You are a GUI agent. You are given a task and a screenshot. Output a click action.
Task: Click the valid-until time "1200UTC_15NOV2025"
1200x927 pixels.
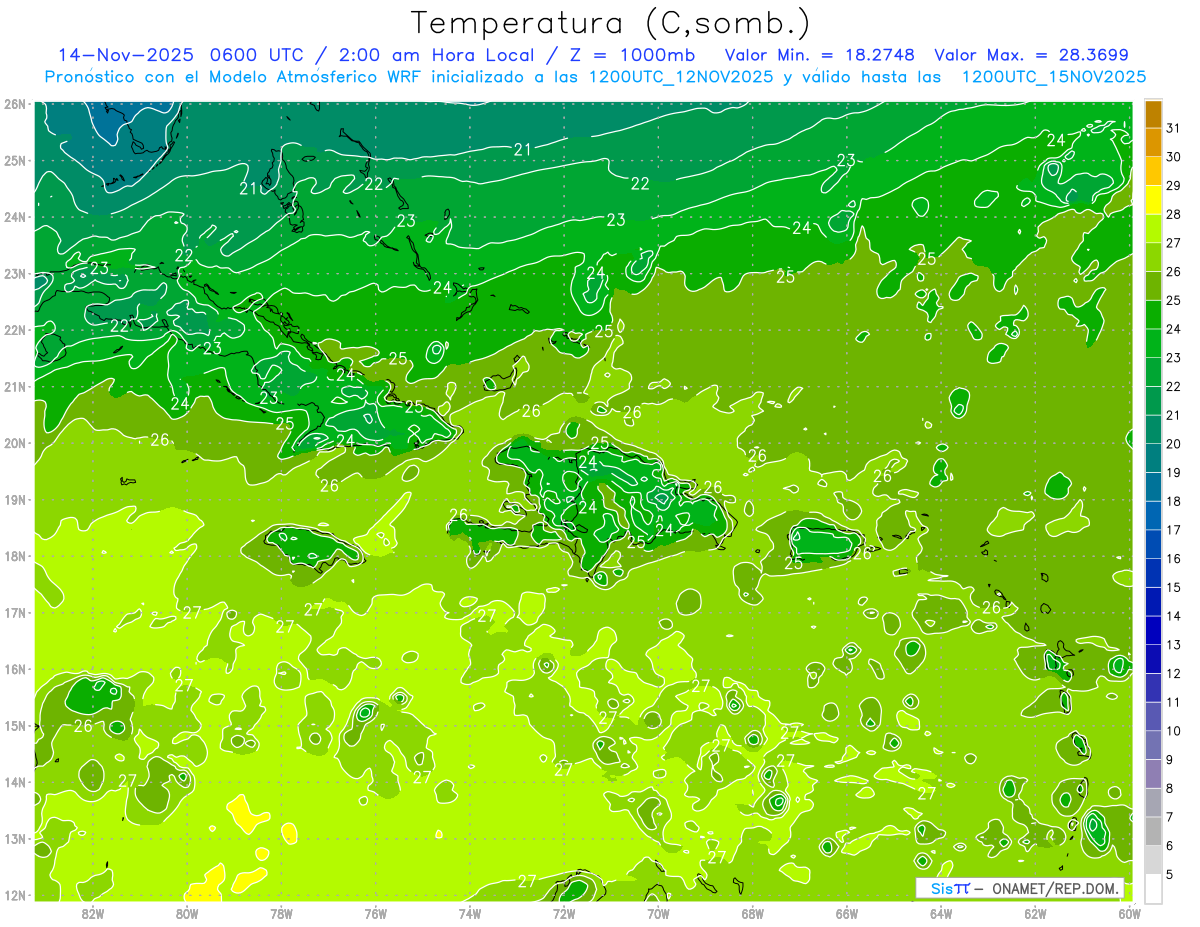tap(1054, 77)
